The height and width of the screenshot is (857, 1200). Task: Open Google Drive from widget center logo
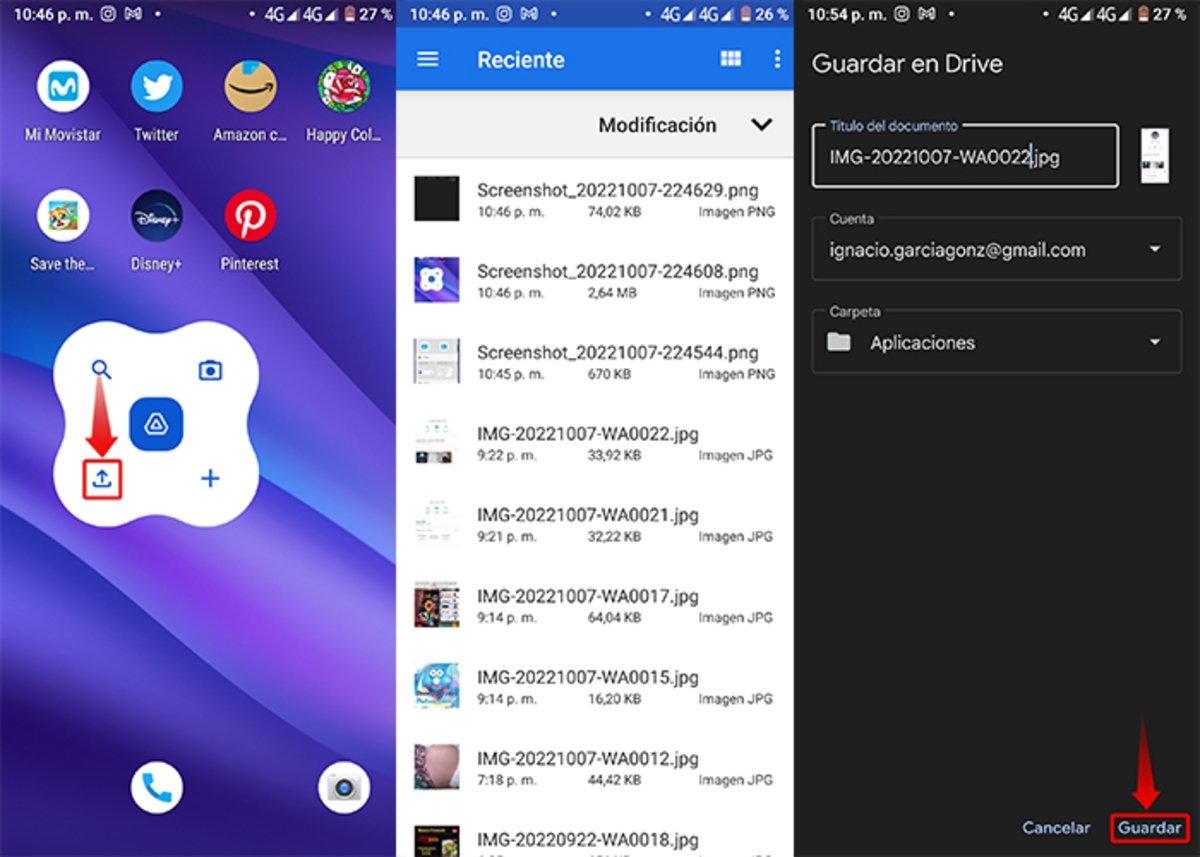[x=156, y=424]
